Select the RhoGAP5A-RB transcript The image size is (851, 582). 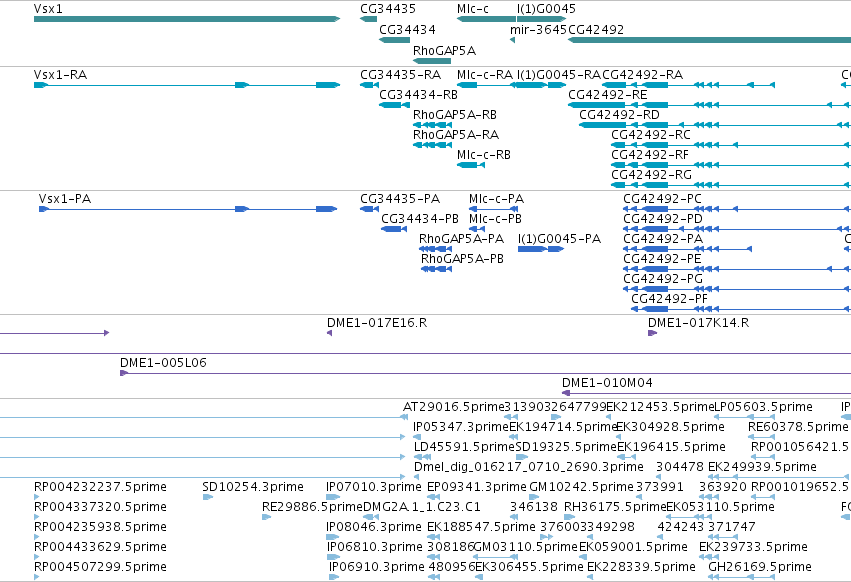coord(433,125)
